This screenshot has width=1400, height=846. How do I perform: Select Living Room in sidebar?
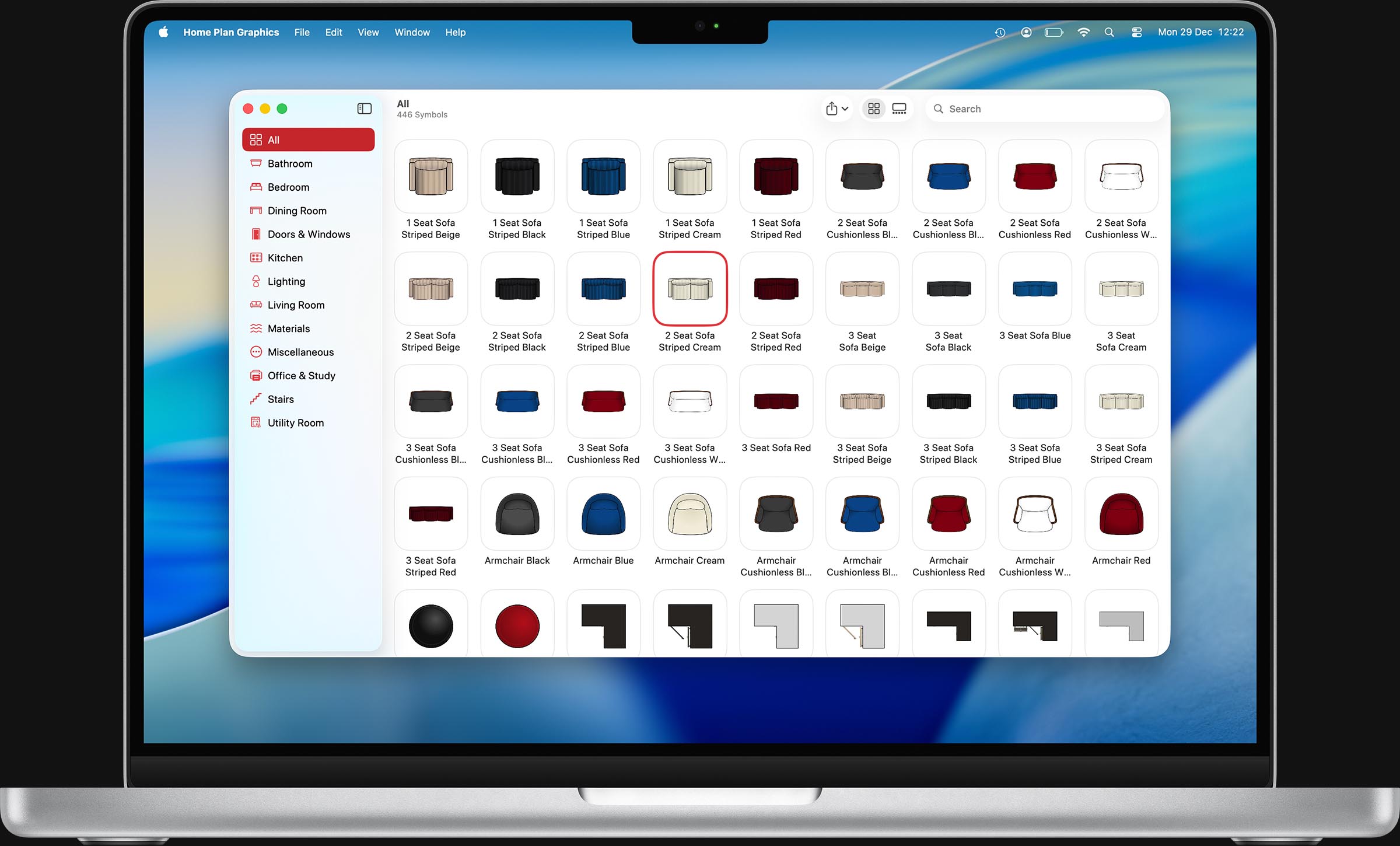(296, 305)
